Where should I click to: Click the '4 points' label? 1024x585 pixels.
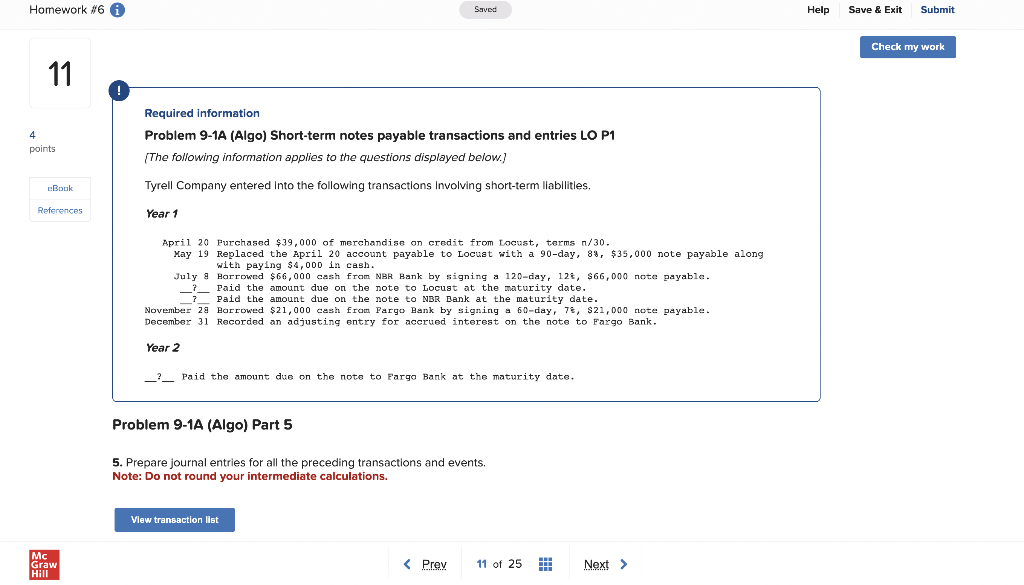pos(42,142)
